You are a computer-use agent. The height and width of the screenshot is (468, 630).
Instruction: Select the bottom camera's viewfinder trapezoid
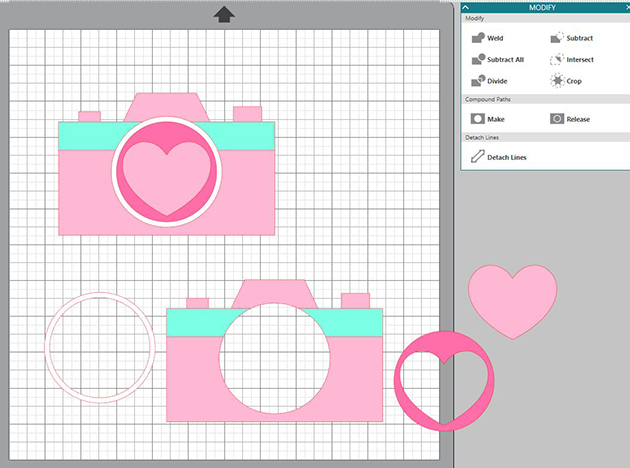coord(274,290)
